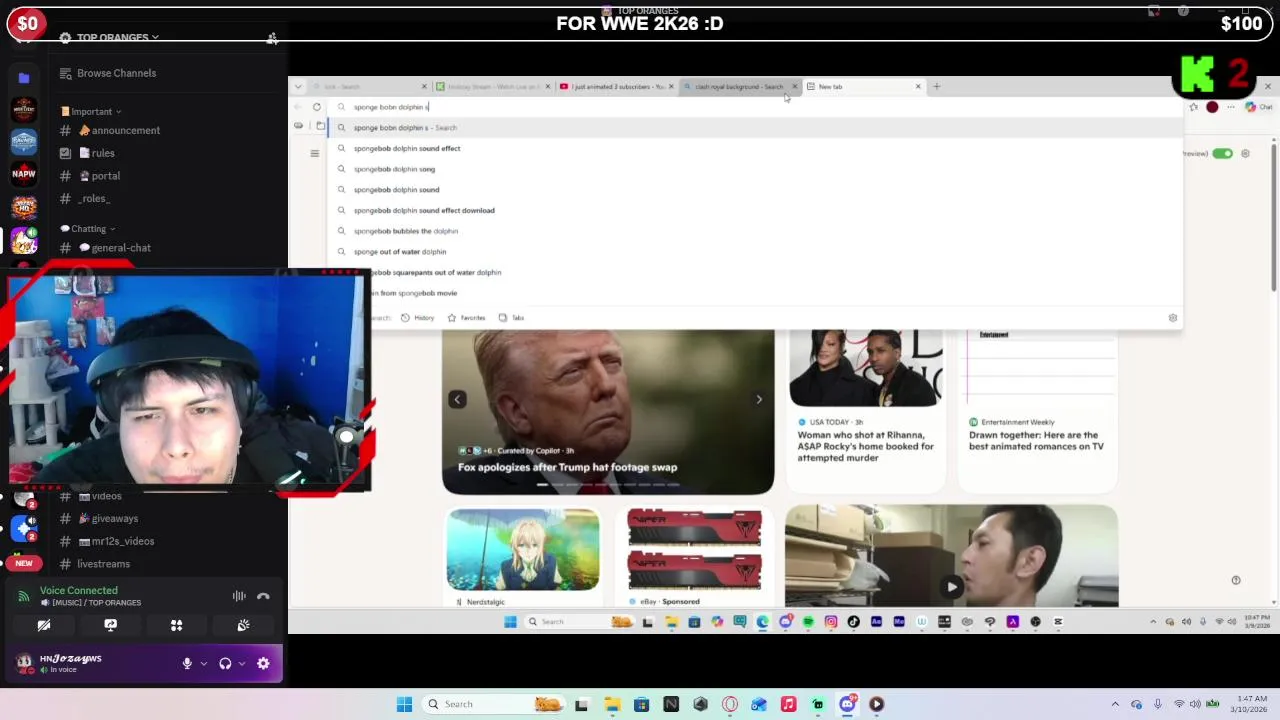Open Discord from the Windows taskbar
This screenshot has height=720, width=1280.
[848, 704]
